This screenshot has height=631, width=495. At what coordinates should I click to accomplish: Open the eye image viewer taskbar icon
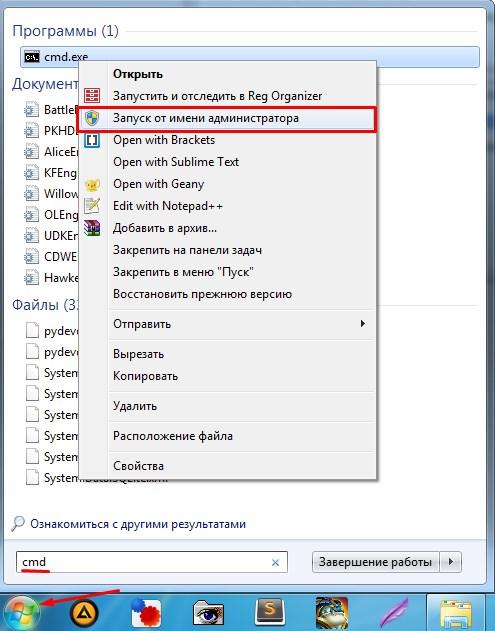208,613
